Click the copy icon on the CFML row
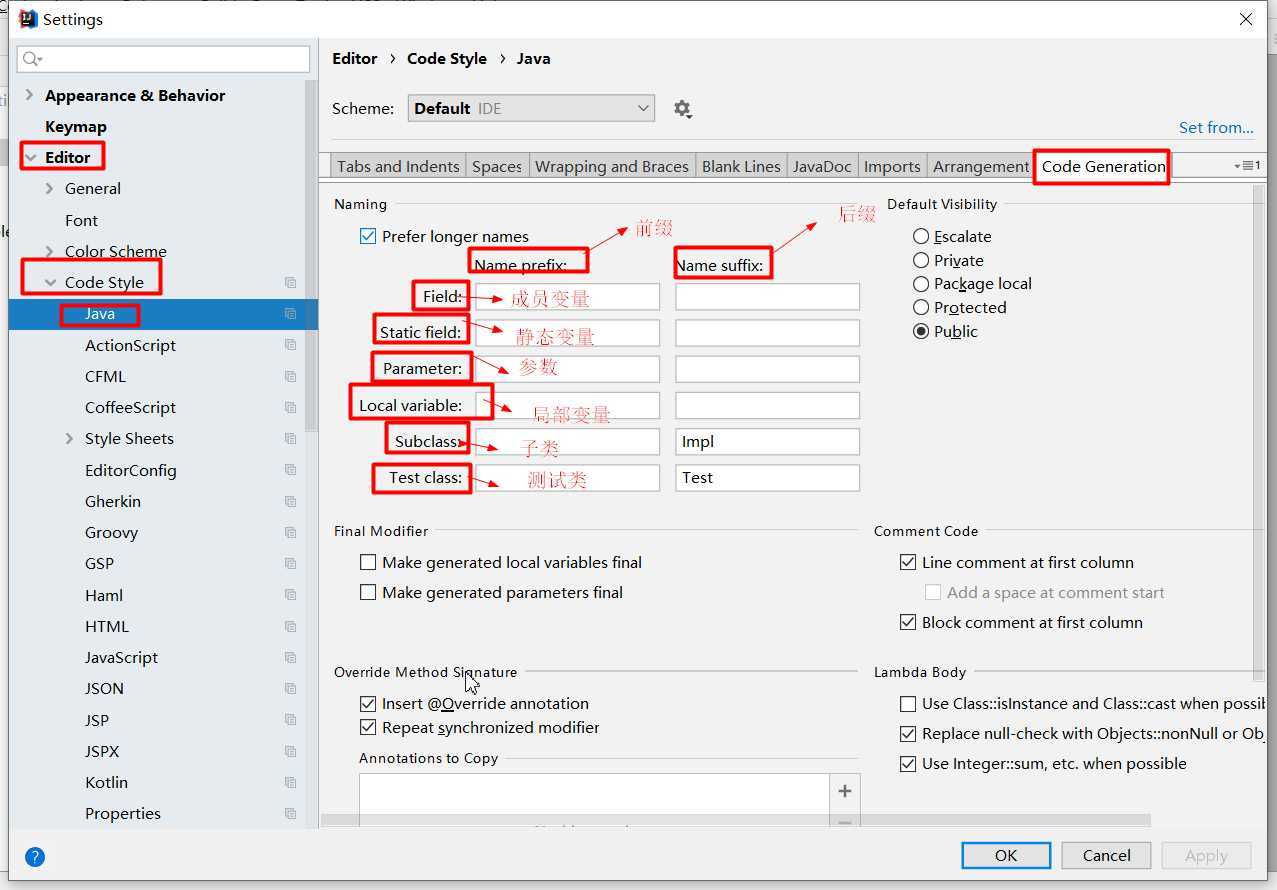This screenshot has width=1277, height=890. click(290, 377)
